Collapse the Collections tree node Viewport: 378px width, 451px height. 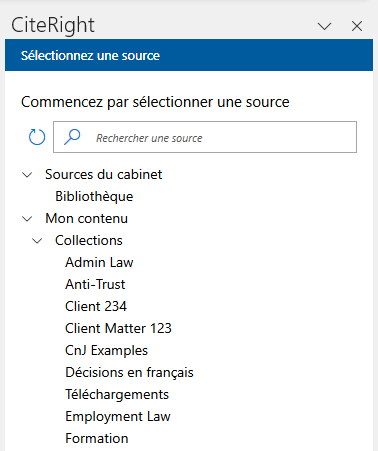37,241
